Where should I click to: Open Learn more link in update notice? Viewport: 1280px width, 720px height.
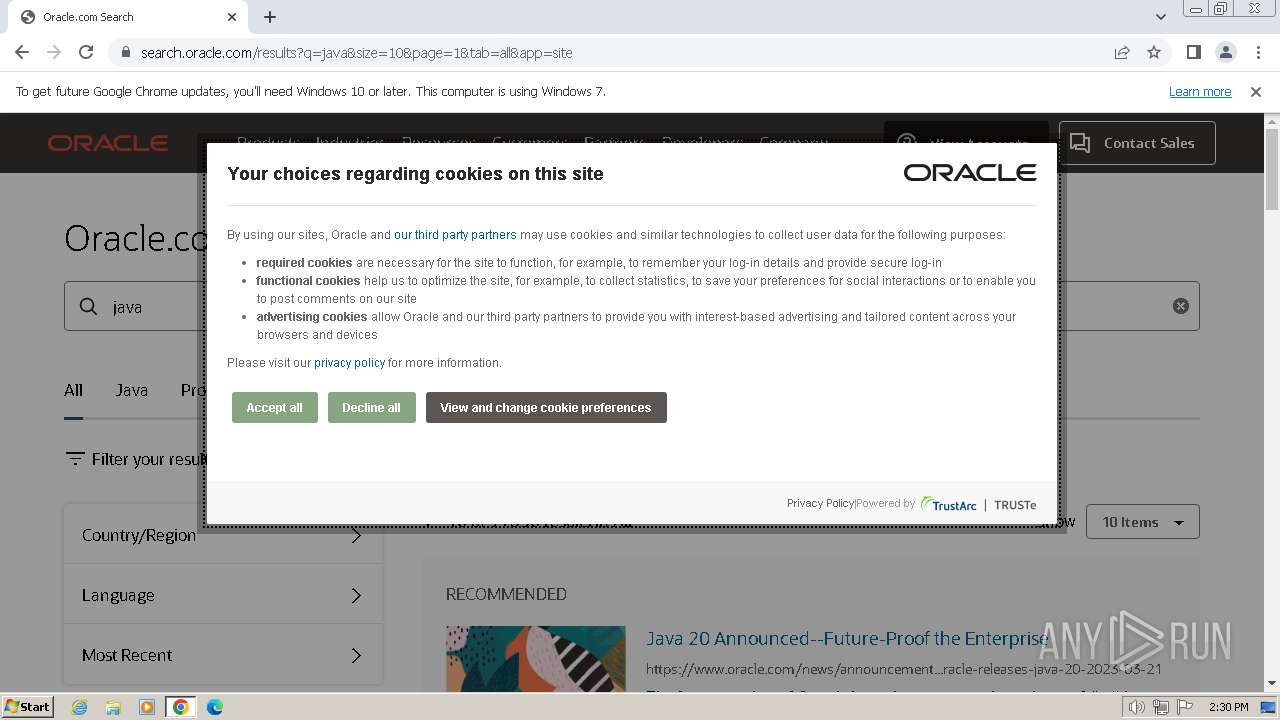pos(1200,91)
